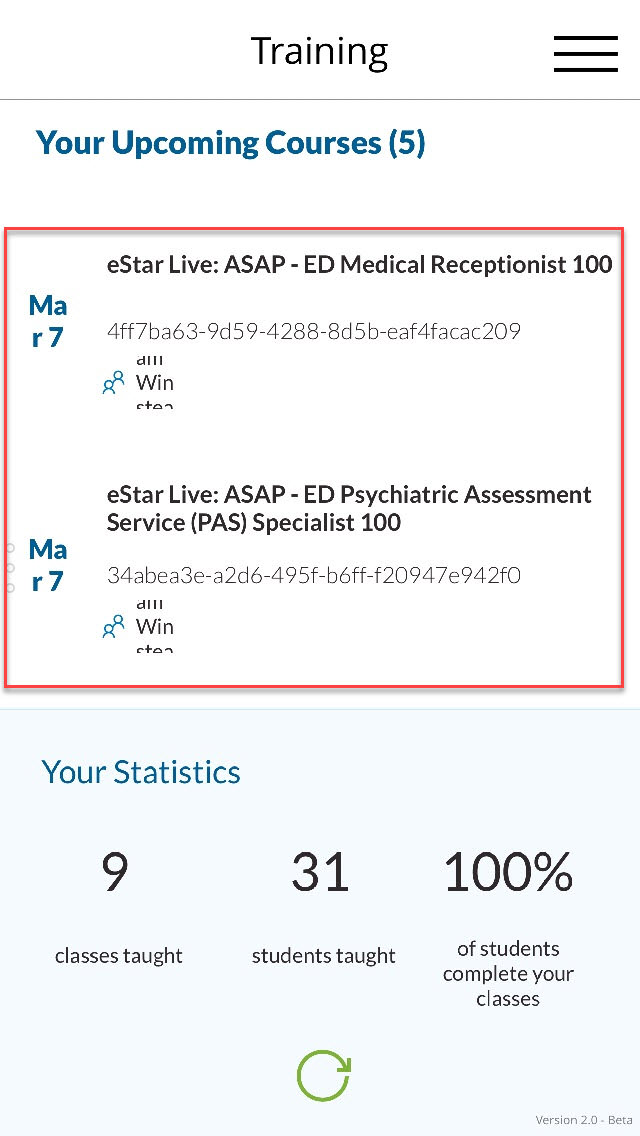The height and width of the screenshot is (1136, 640).
Task: Select the 9 classes taught statistic
Action: 118,906
